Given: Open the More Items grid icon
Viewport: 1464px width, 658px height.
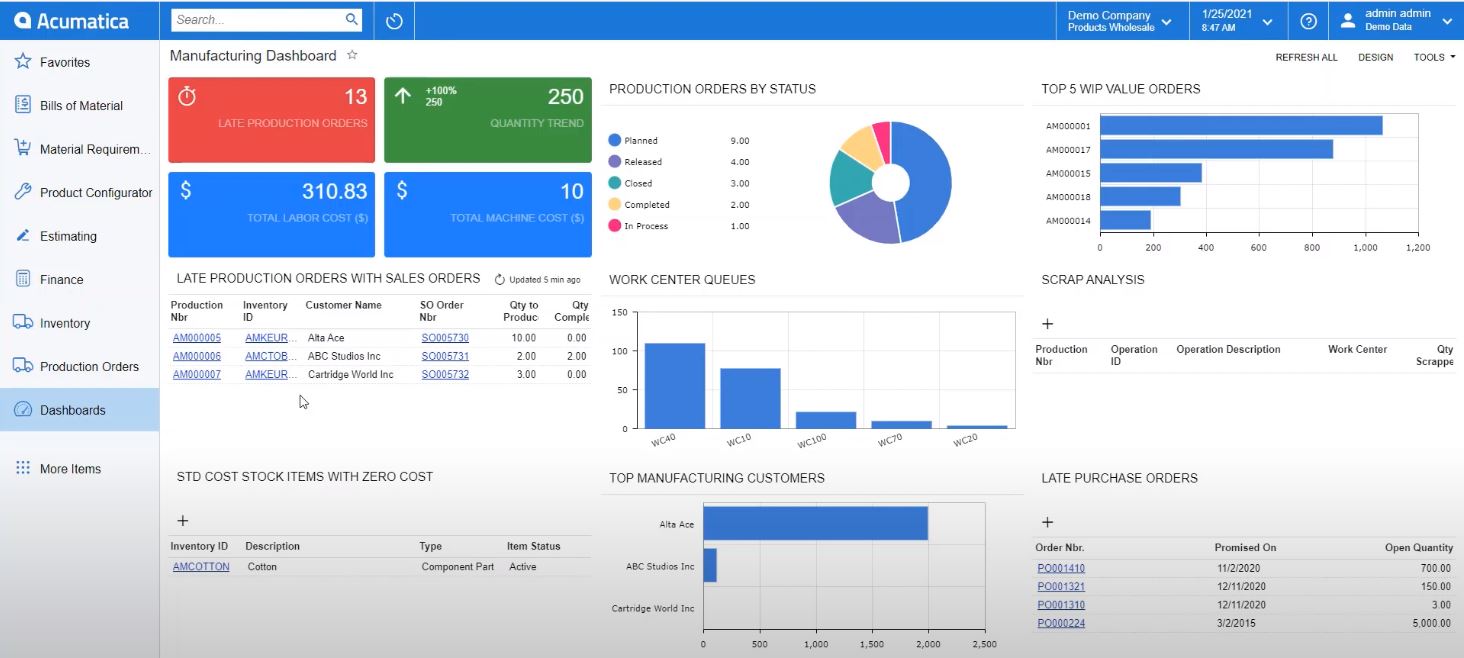Looking at the screenshot, I should click(x=23, y=468).
